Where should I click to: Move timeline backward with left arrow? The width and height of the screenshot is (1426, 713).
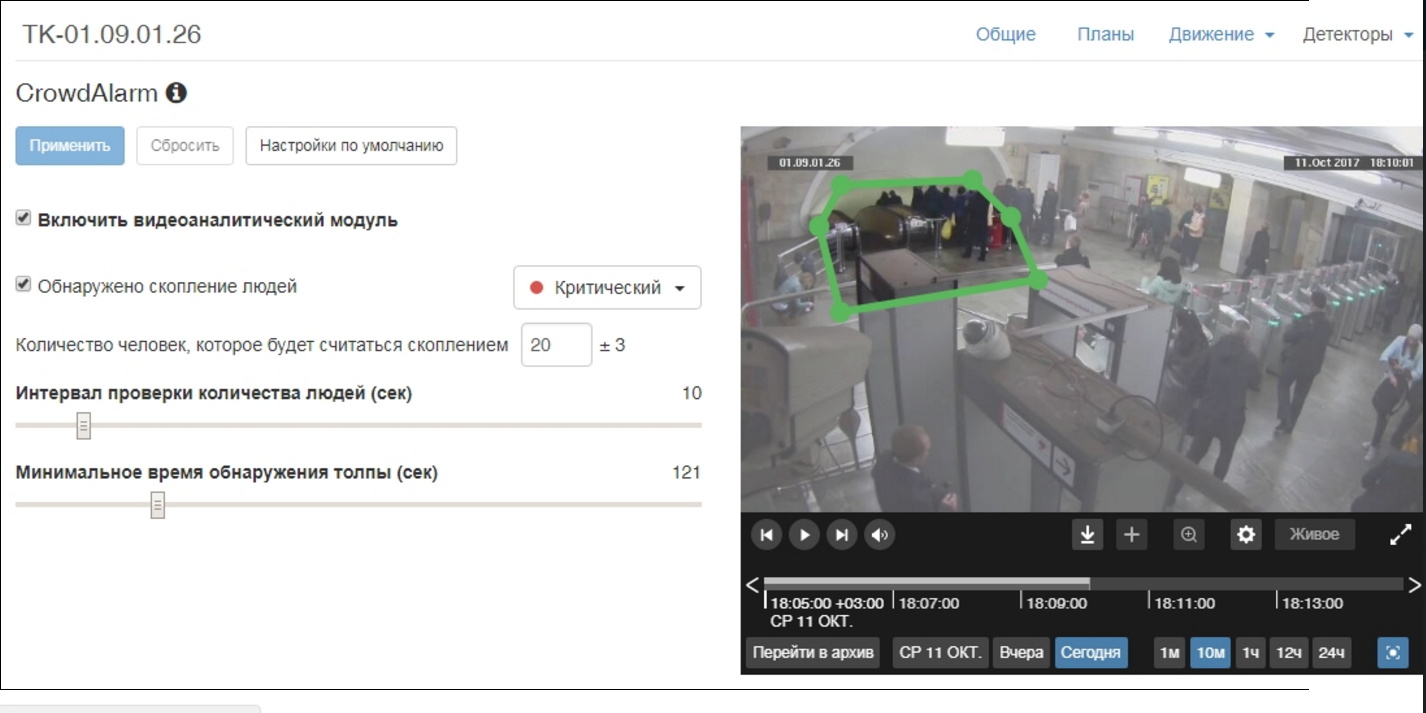click(753, 585)
